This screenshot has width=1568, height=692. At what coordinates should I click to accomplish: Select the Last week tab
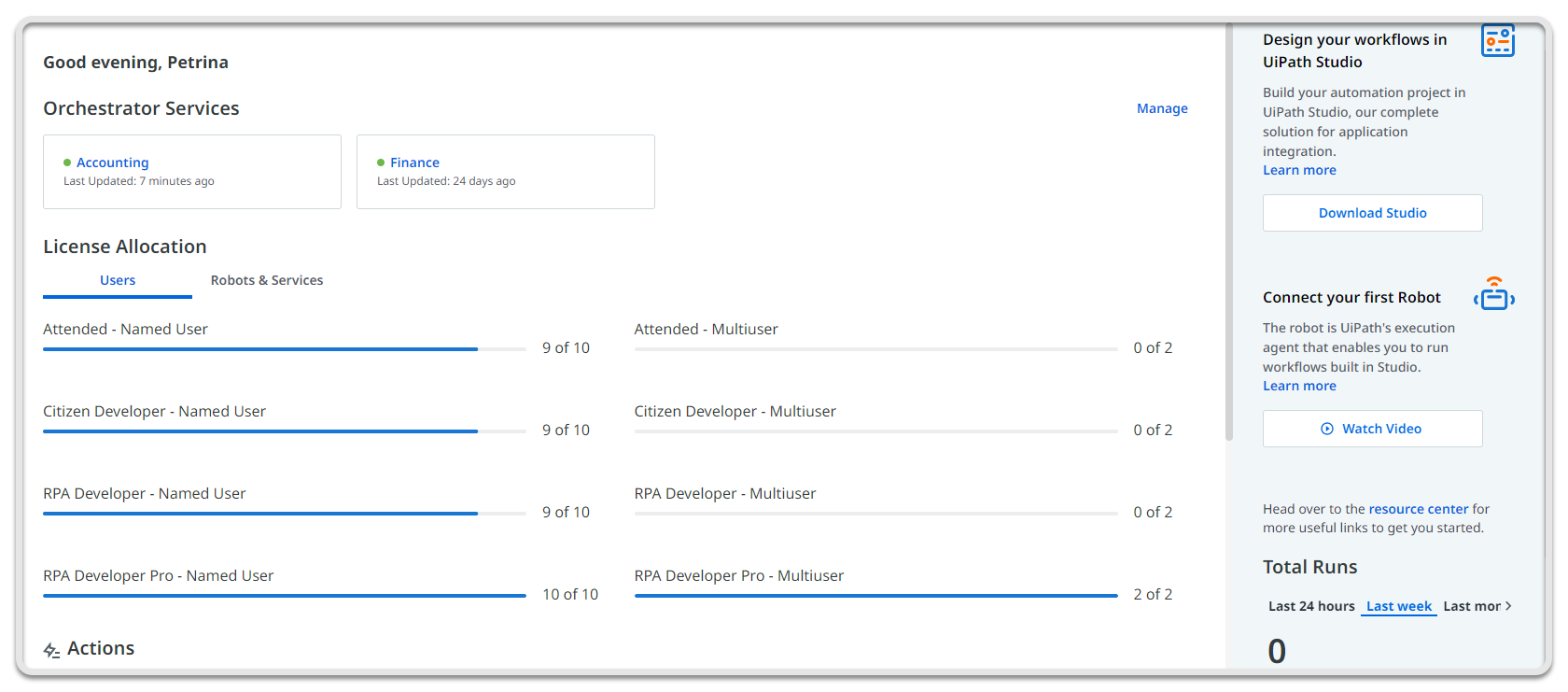(1399, 606)
